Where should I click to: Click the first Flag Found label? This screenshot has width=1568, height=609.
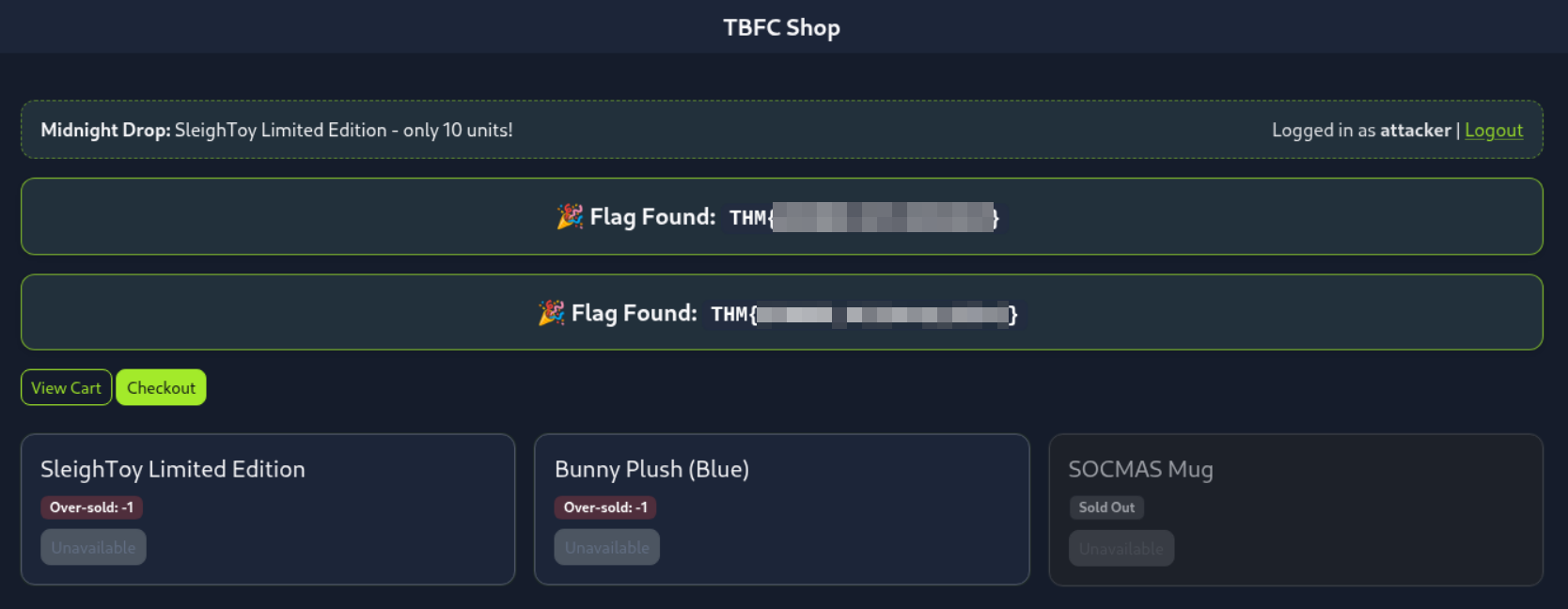pyautogui.click(x=652, y=217)
